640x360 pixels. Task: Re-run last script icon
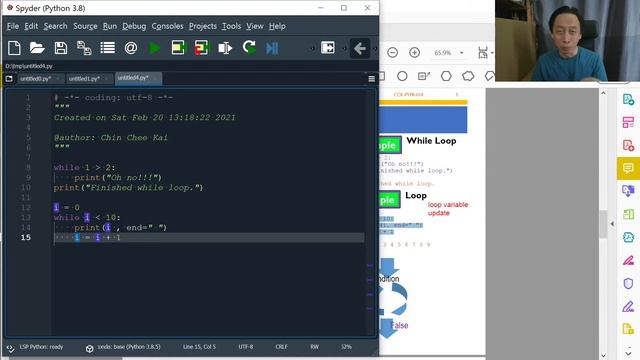(249, 48)
